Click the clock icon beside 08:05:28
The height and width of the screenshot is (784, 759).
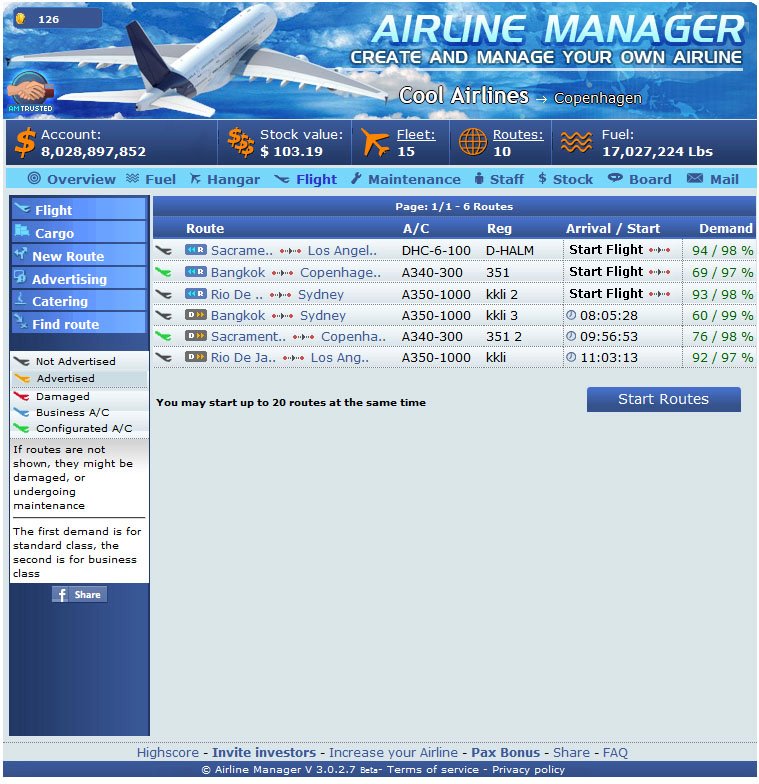pyautogui.click(x=571, y=315)
